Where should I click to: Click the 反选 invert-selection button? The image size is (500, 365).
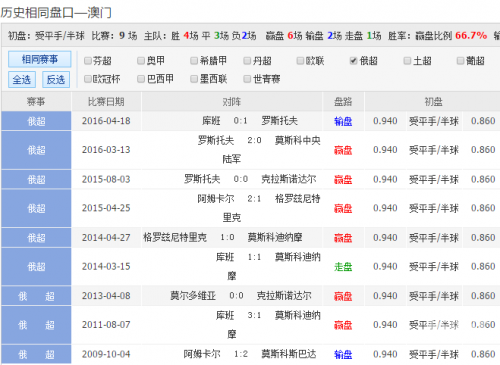(56, 80)
